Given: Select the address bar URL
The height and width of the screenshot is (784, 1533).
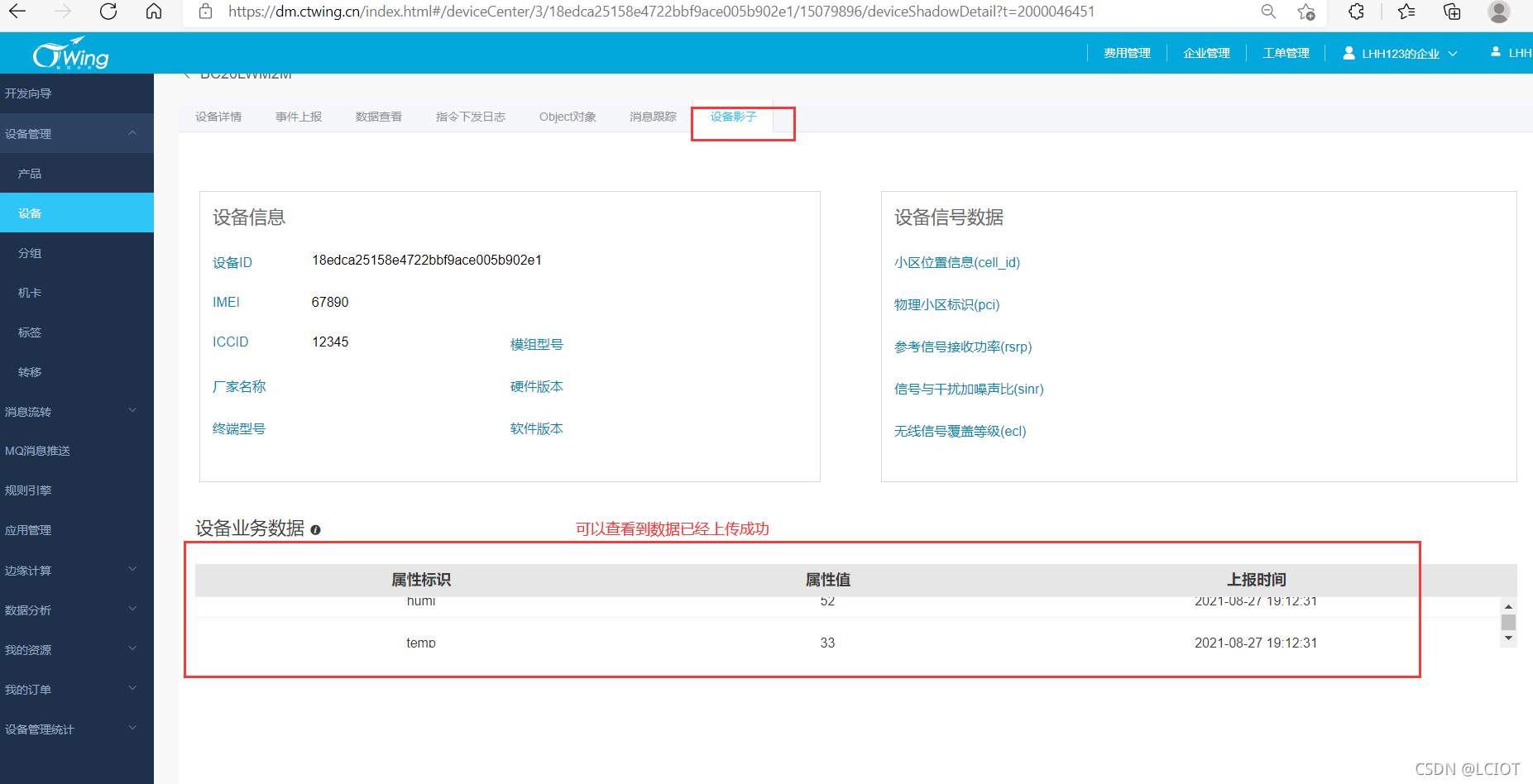Looking at the screenshot, I should click(661, 12).
